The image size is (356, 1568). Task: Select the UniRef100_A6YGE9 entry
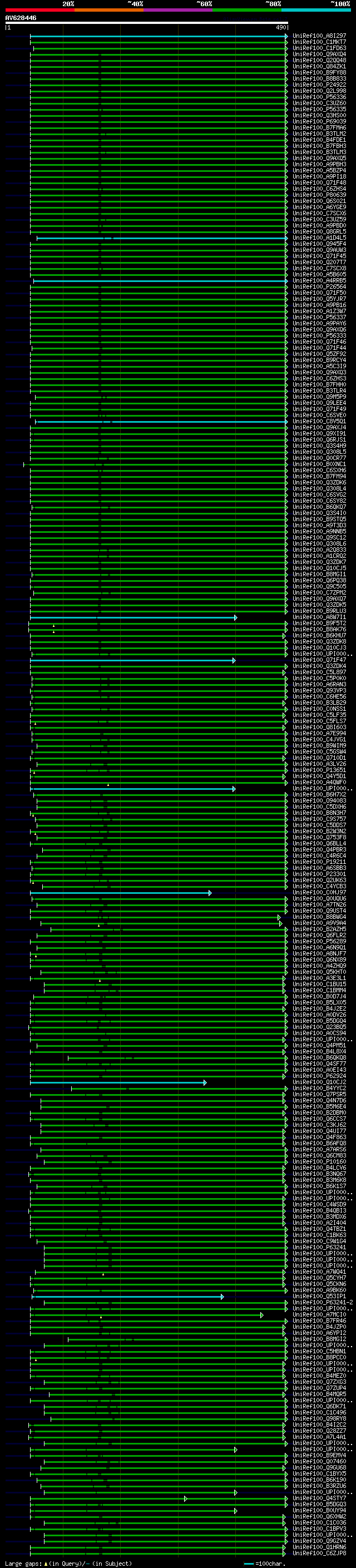point(319,207)
